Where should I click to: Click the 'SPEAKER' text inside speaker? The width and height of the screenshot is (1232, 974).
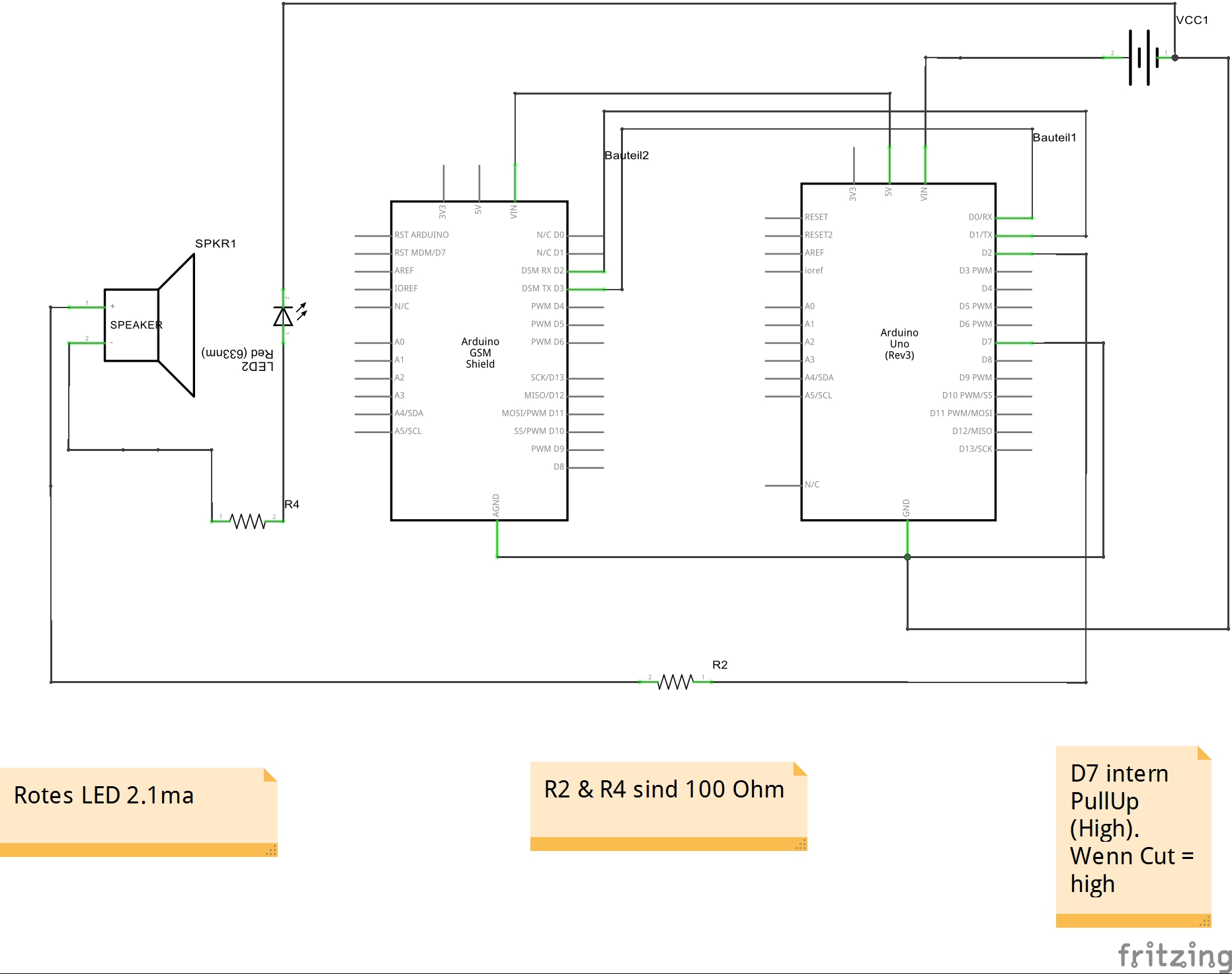click(x=136, y=325)
